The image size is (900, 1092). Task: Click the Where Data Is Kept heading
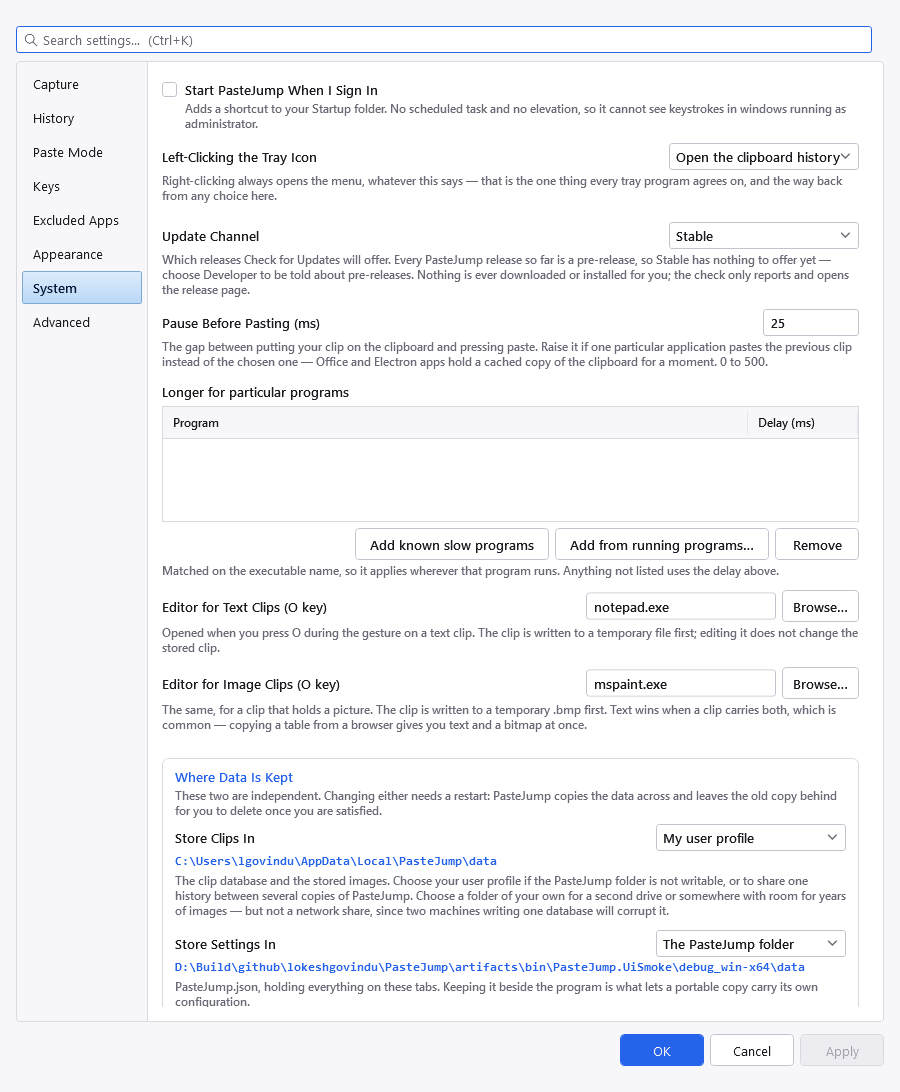234,777
